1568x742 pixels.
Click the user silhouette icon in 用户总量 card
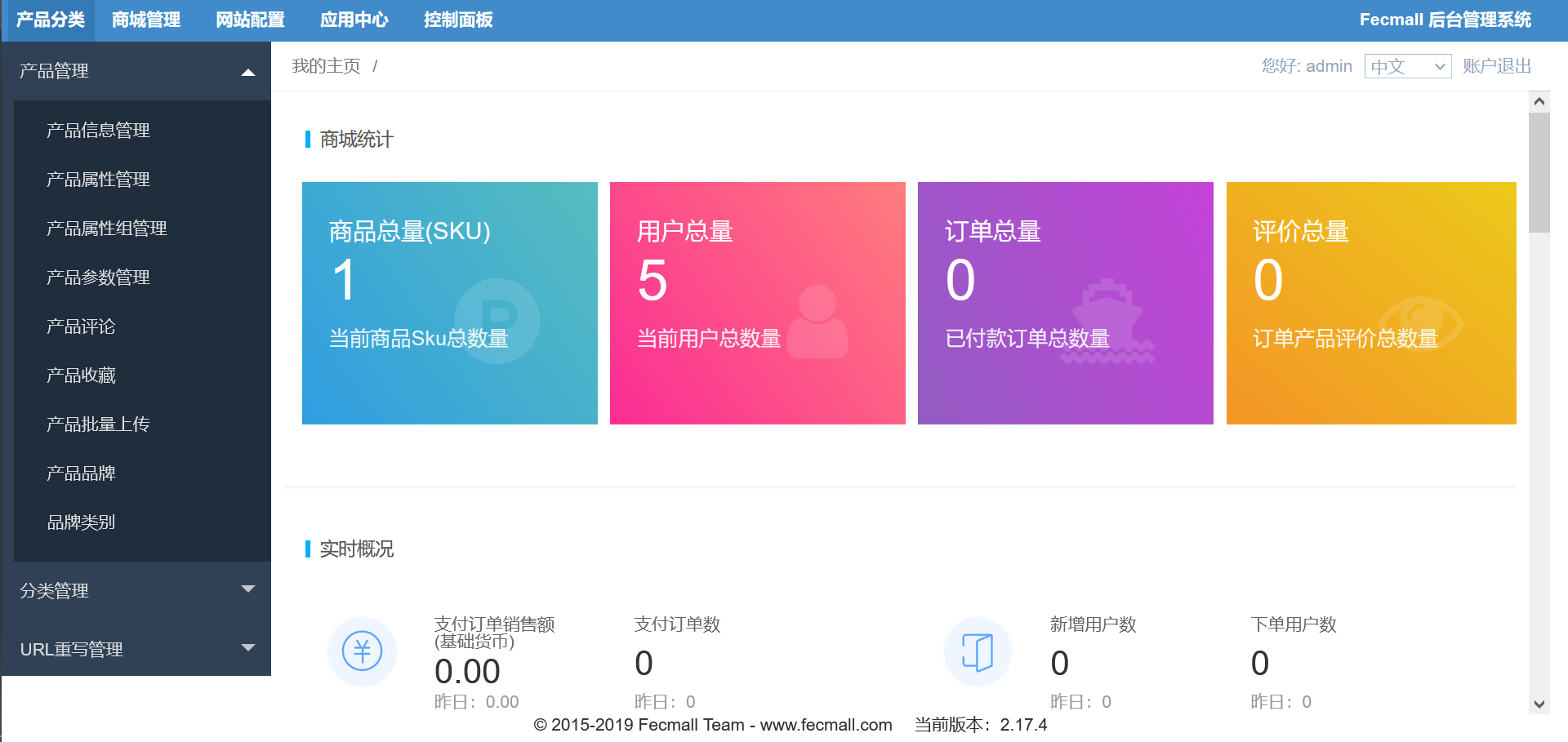[x=817, y=321]
